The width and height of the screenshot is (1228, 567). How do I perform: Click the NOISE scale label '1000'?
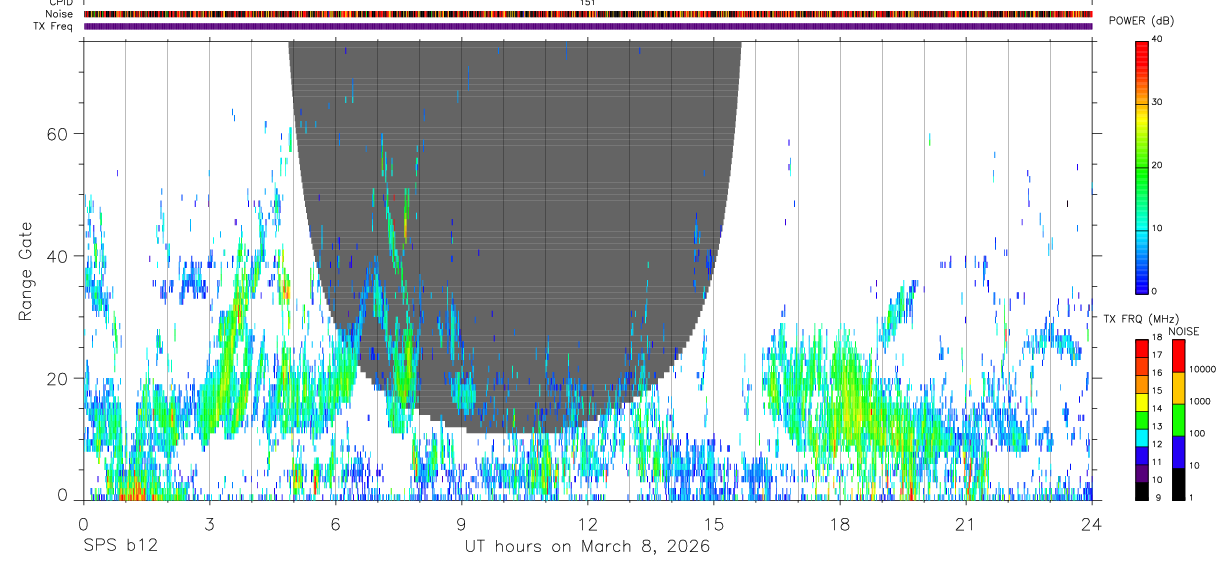pyautogui.click(x=1198, y=403)
